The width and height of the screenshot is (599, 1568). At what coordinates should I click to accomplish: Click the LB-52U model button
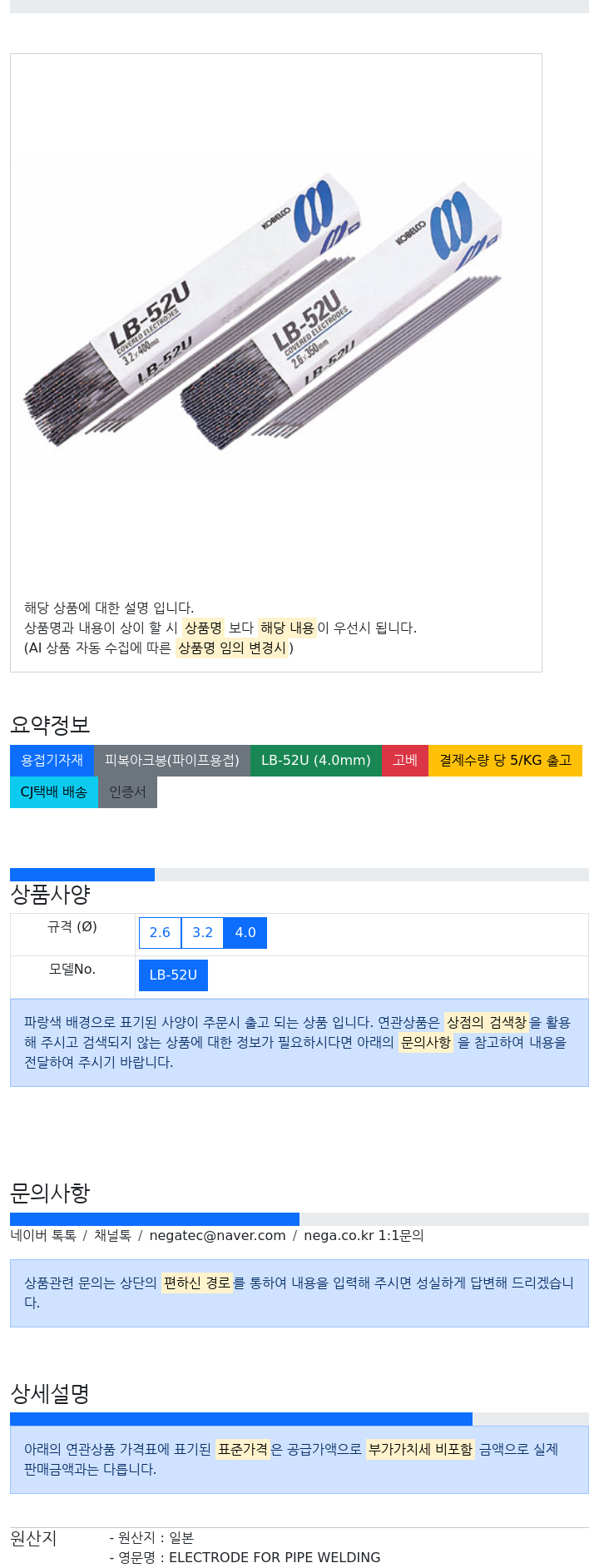[173, 975]
